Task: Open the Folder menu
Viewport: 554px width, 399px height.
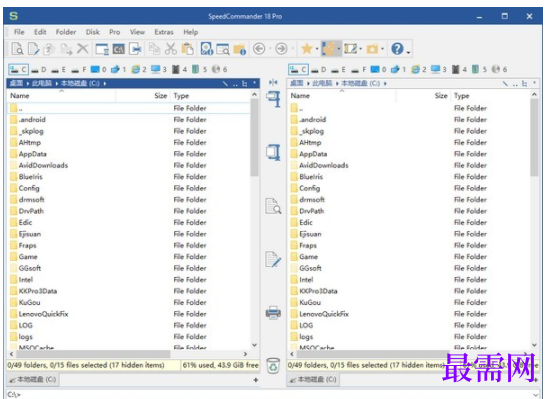Action: tap(66, 32)
